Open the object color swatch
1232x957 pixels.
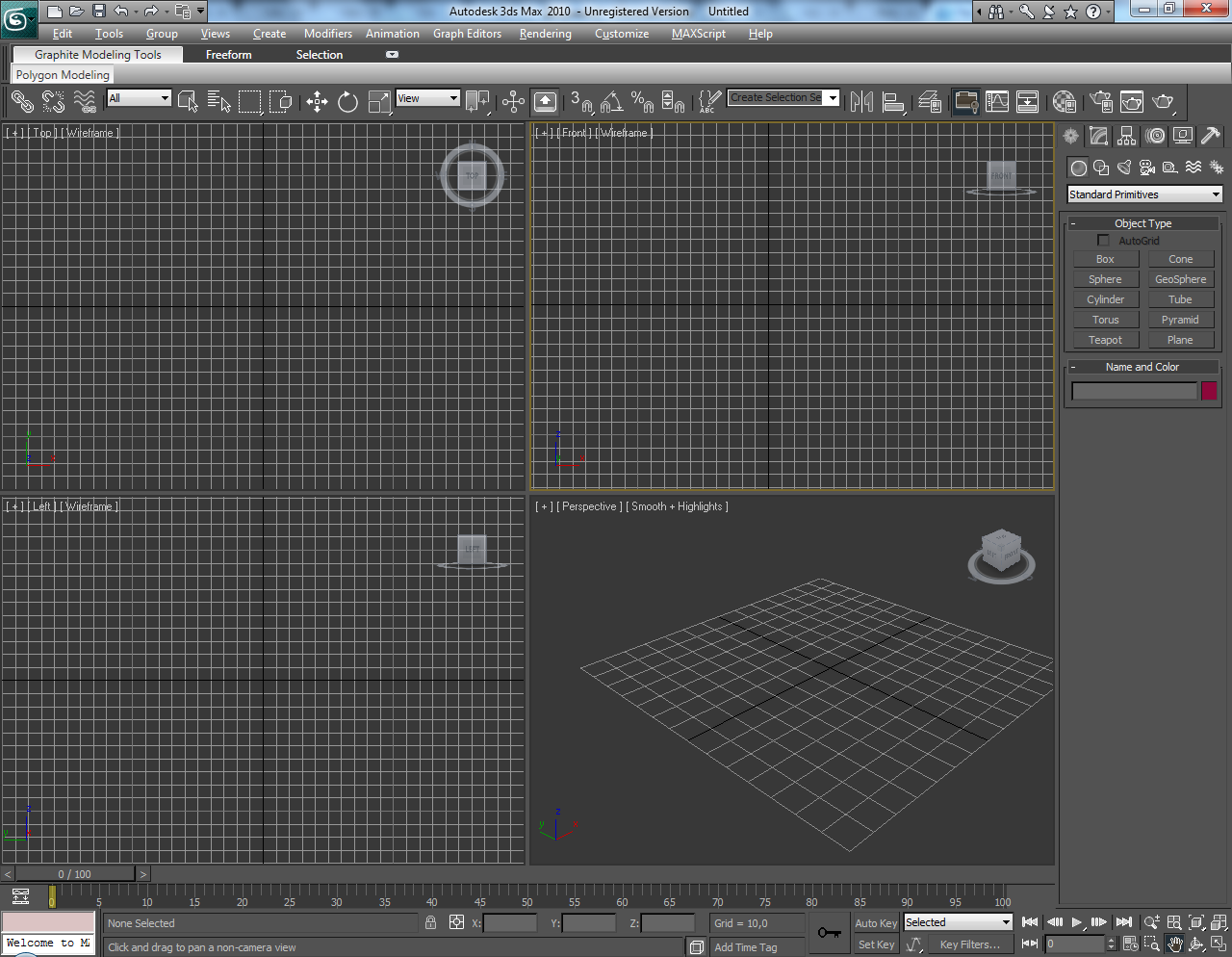tap(1209, 390)
